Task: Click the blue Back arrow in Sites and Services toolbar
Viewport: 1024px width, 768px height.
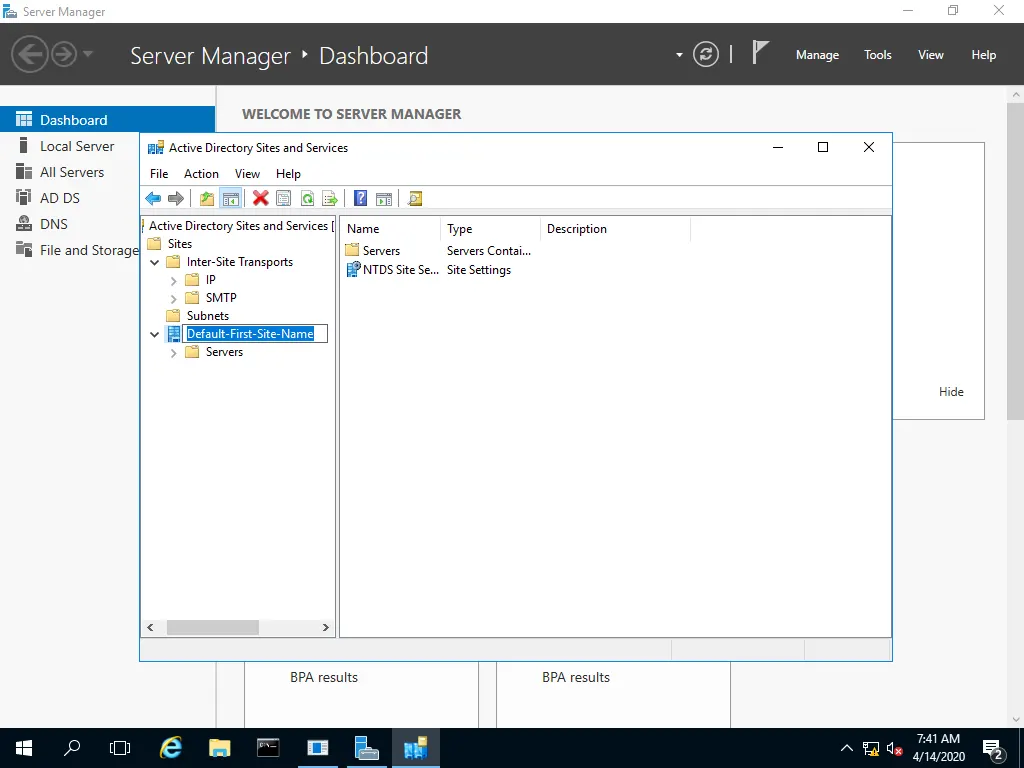Action: pos(153,199)
